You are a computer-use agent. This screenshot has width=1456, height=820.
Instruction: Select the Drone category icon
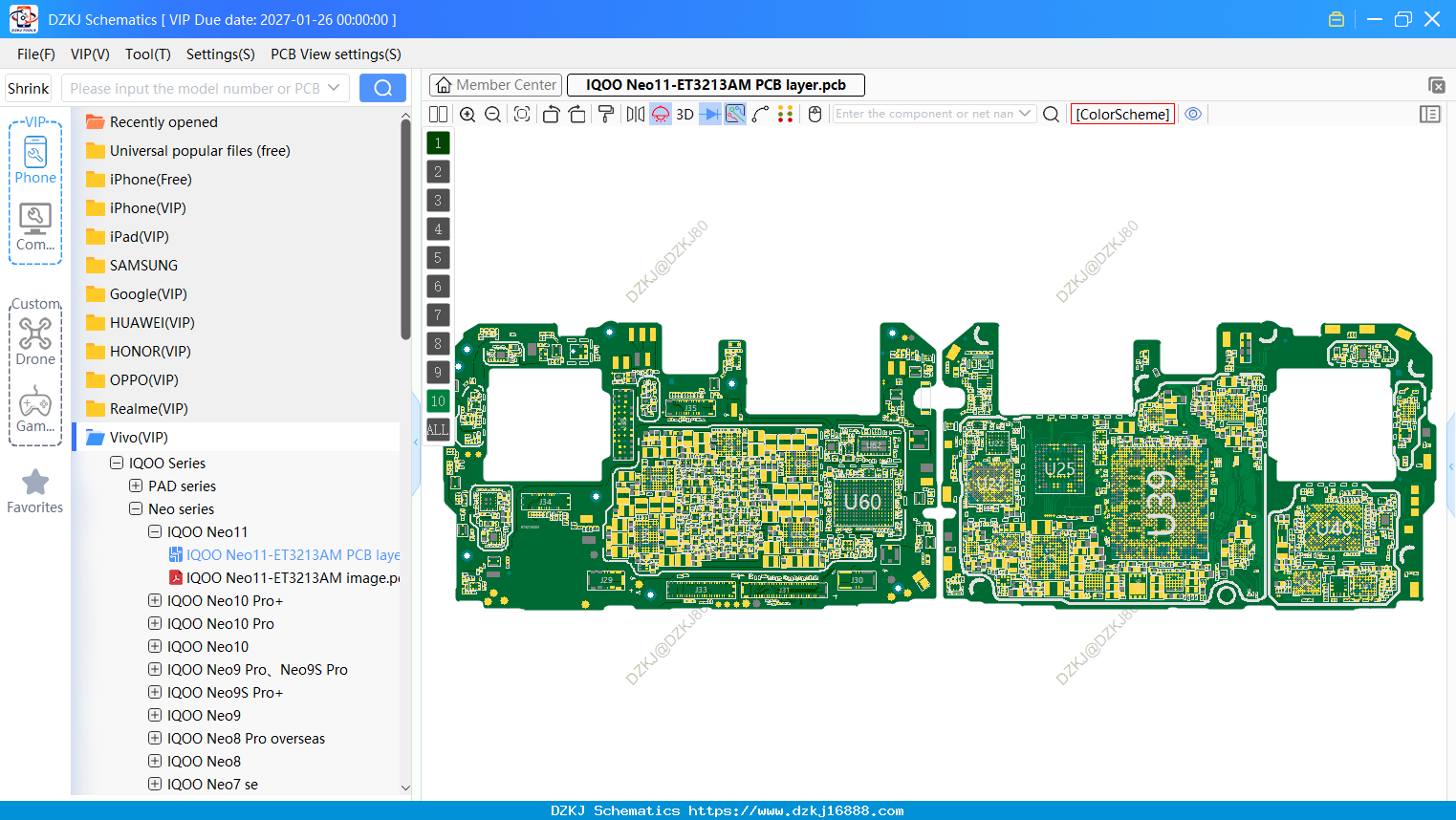35,342
